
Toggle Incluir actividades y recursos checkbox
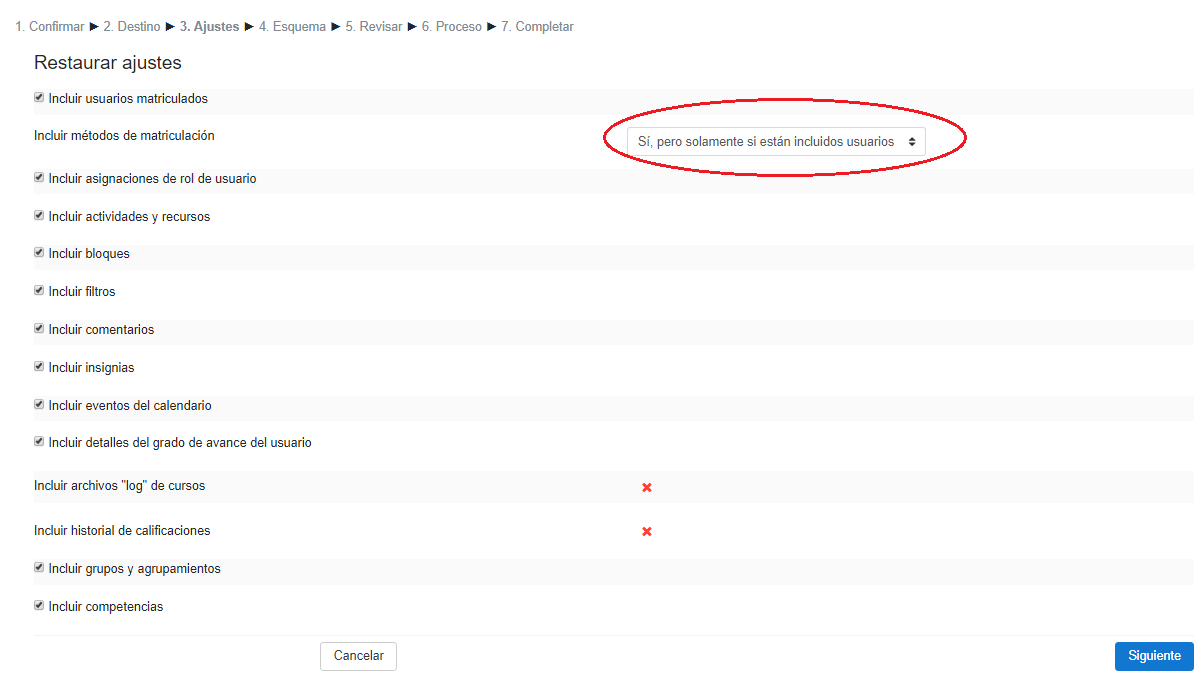coord(39,216)
